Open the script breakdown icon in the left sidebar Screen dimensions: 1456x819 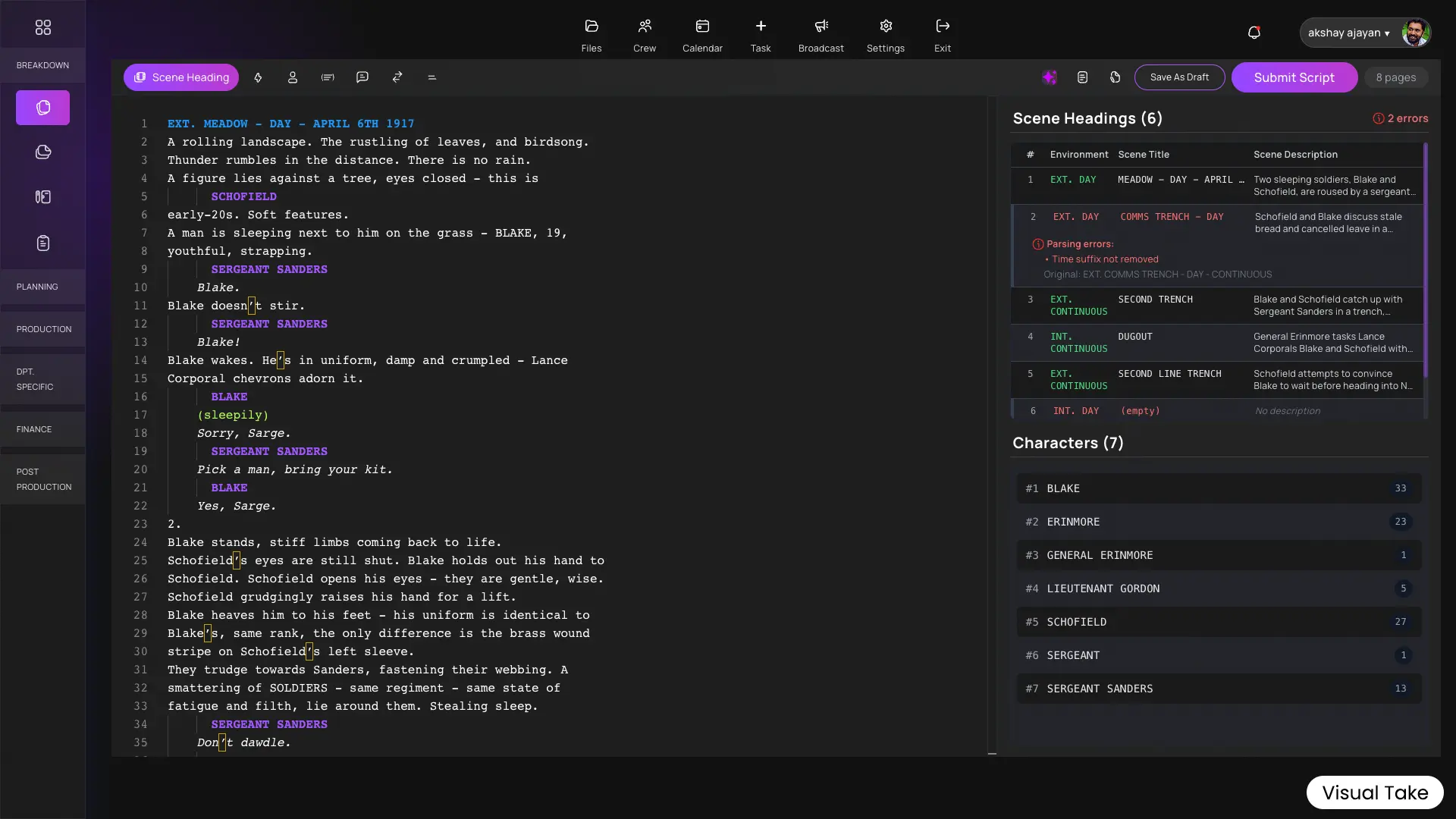[43, 108]
